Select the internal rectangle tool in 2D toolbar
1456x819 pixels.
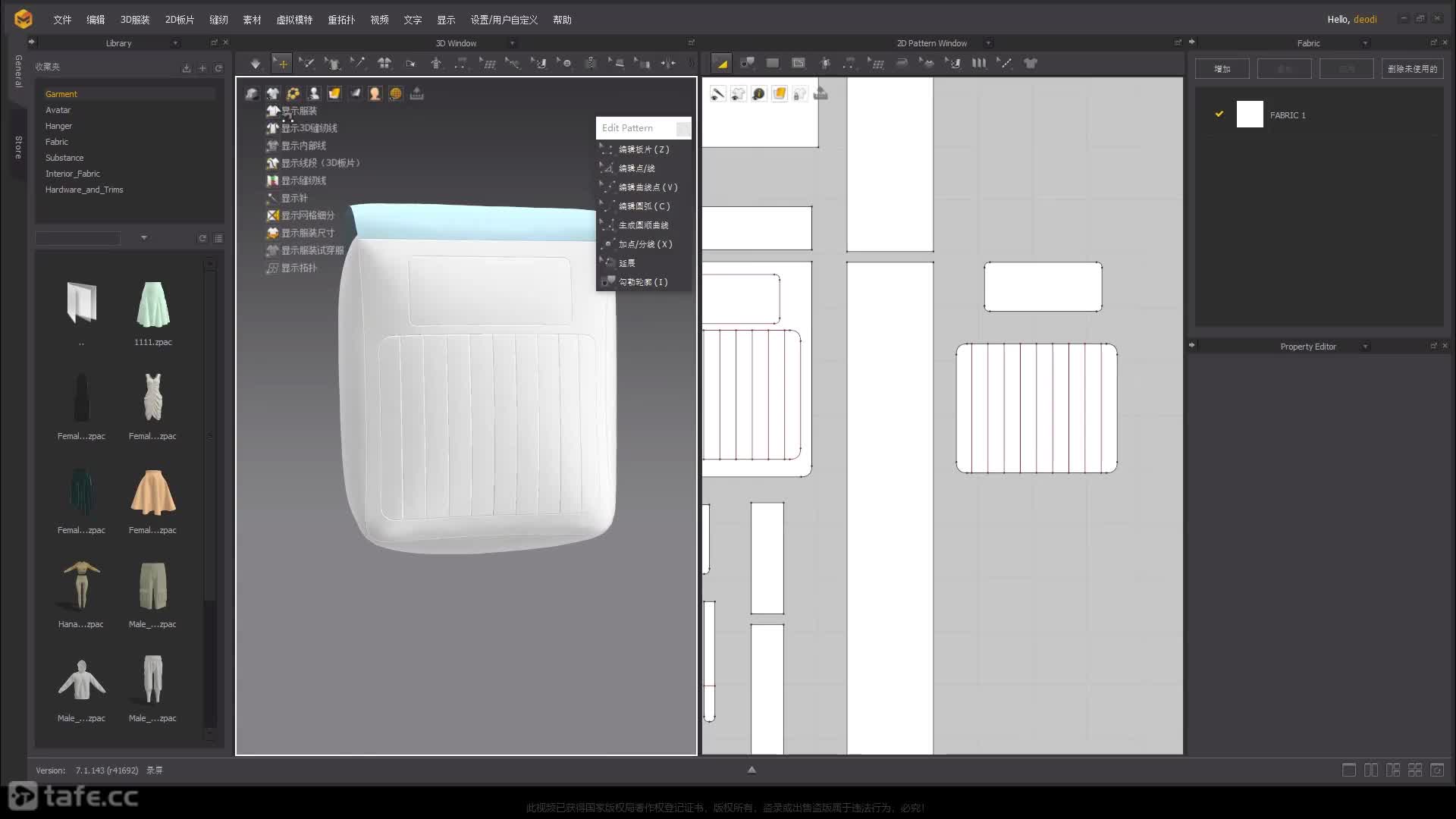tap(799, 64)
